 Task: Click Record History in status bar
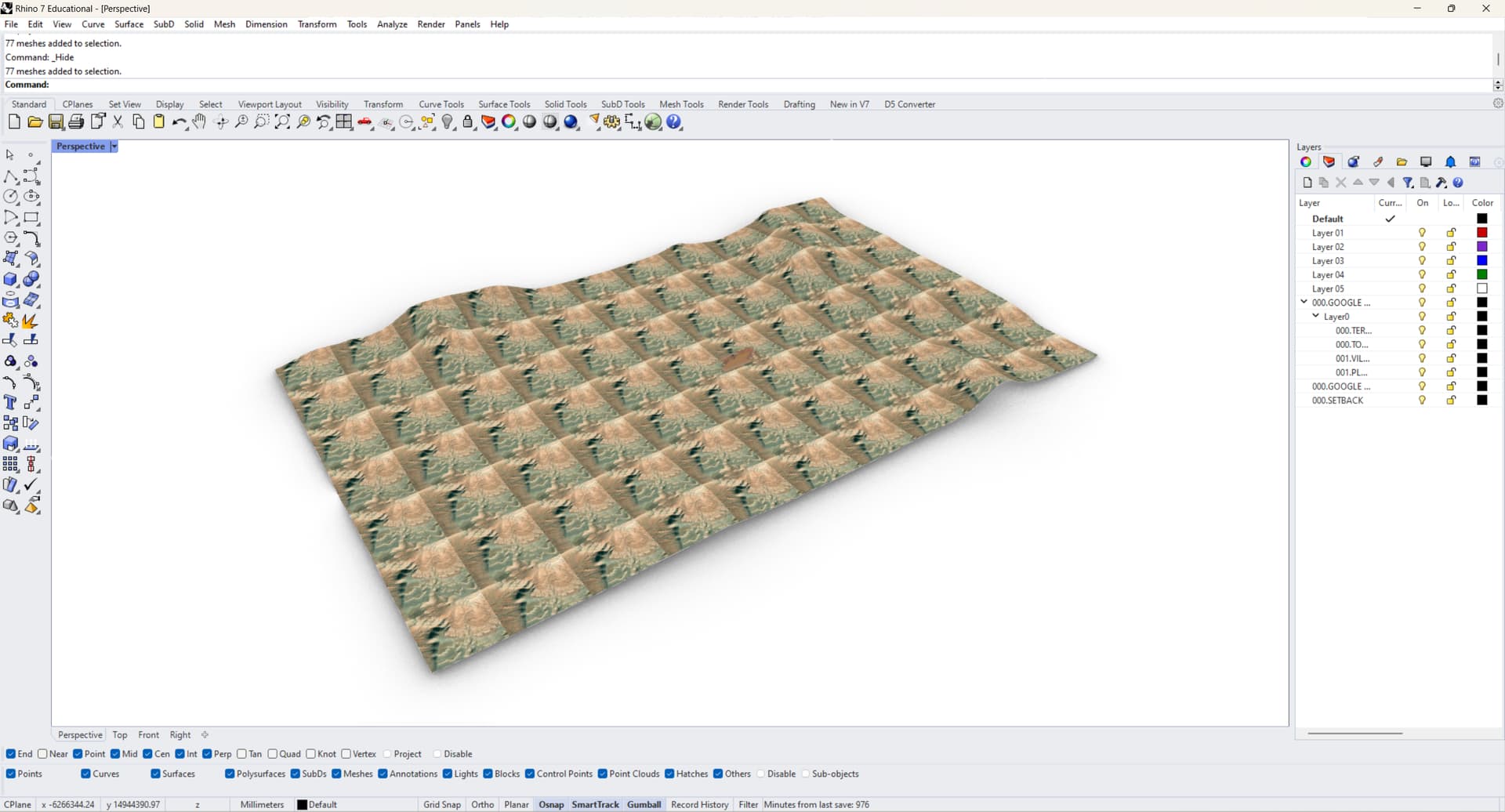tap(700, 805)
